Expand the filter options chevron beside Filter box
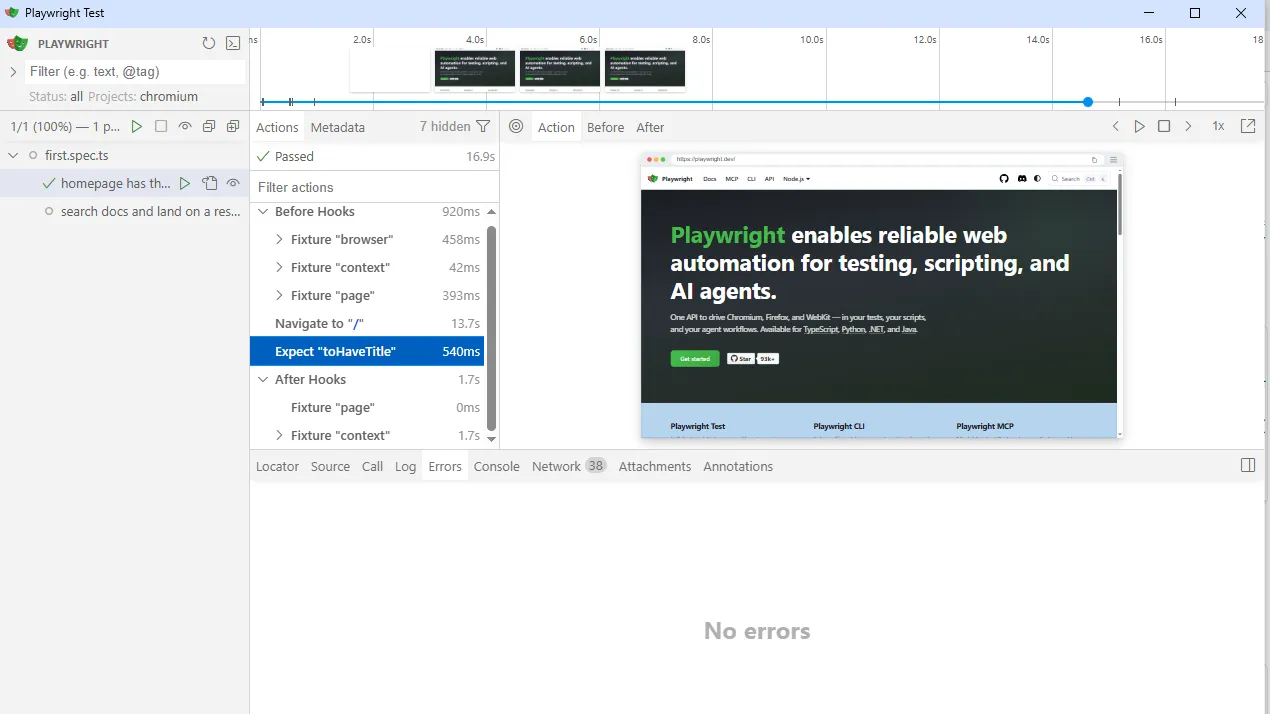 (x=13, y=72)
